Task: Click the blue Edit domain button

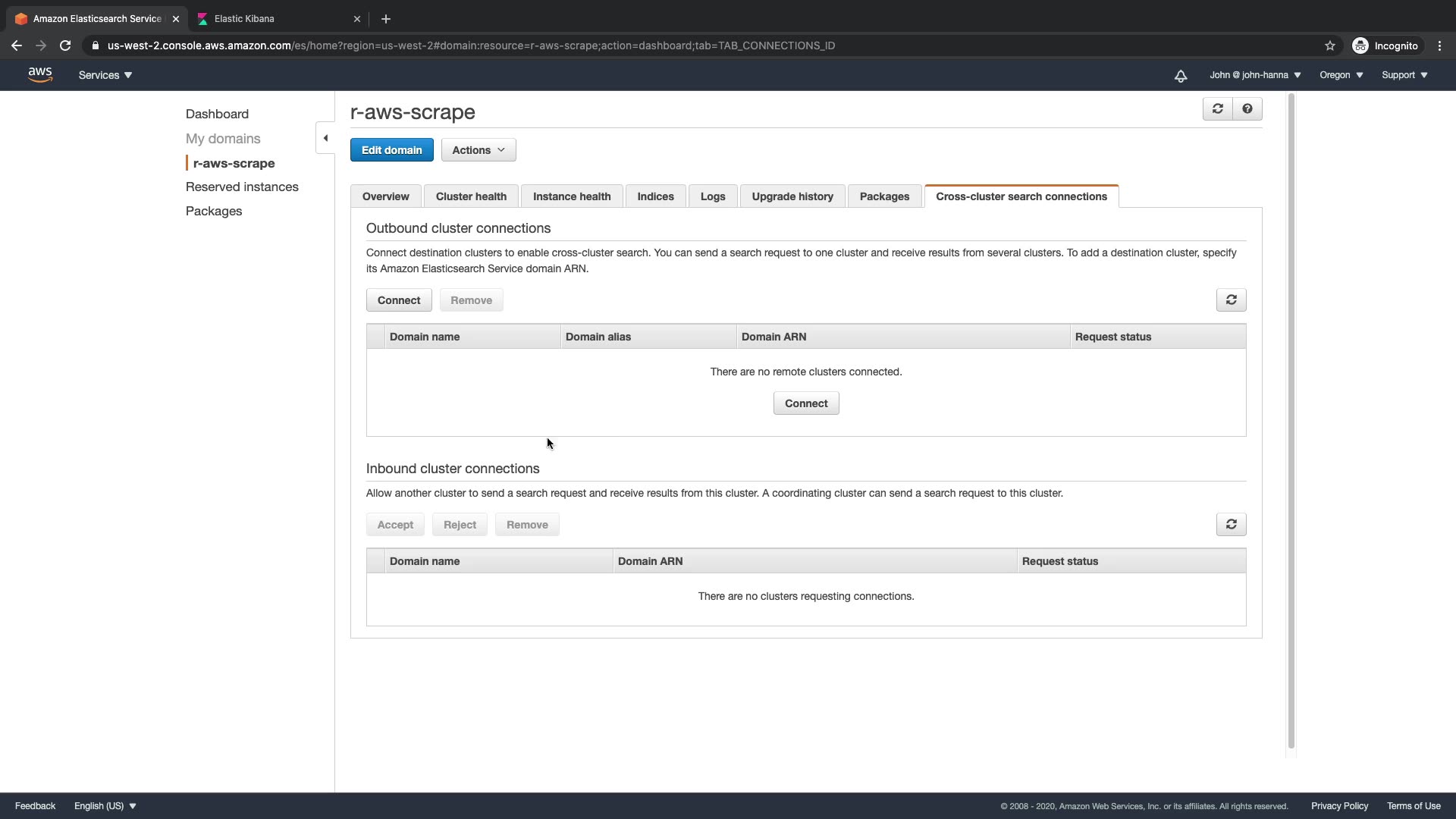Action: tap(391, 150)
